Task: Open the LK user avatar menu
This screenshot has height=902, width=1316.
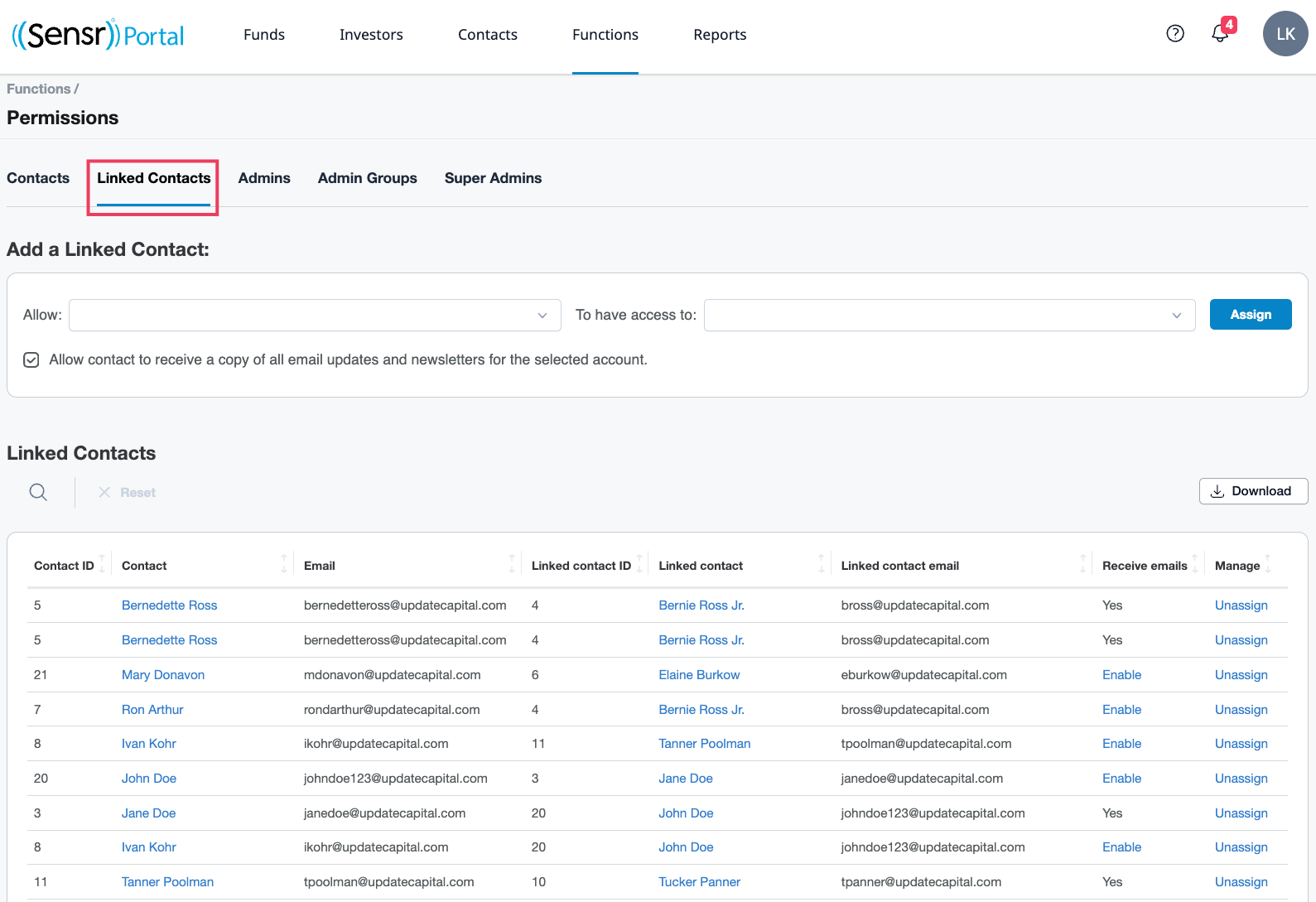Action: tap(1285, 34)
